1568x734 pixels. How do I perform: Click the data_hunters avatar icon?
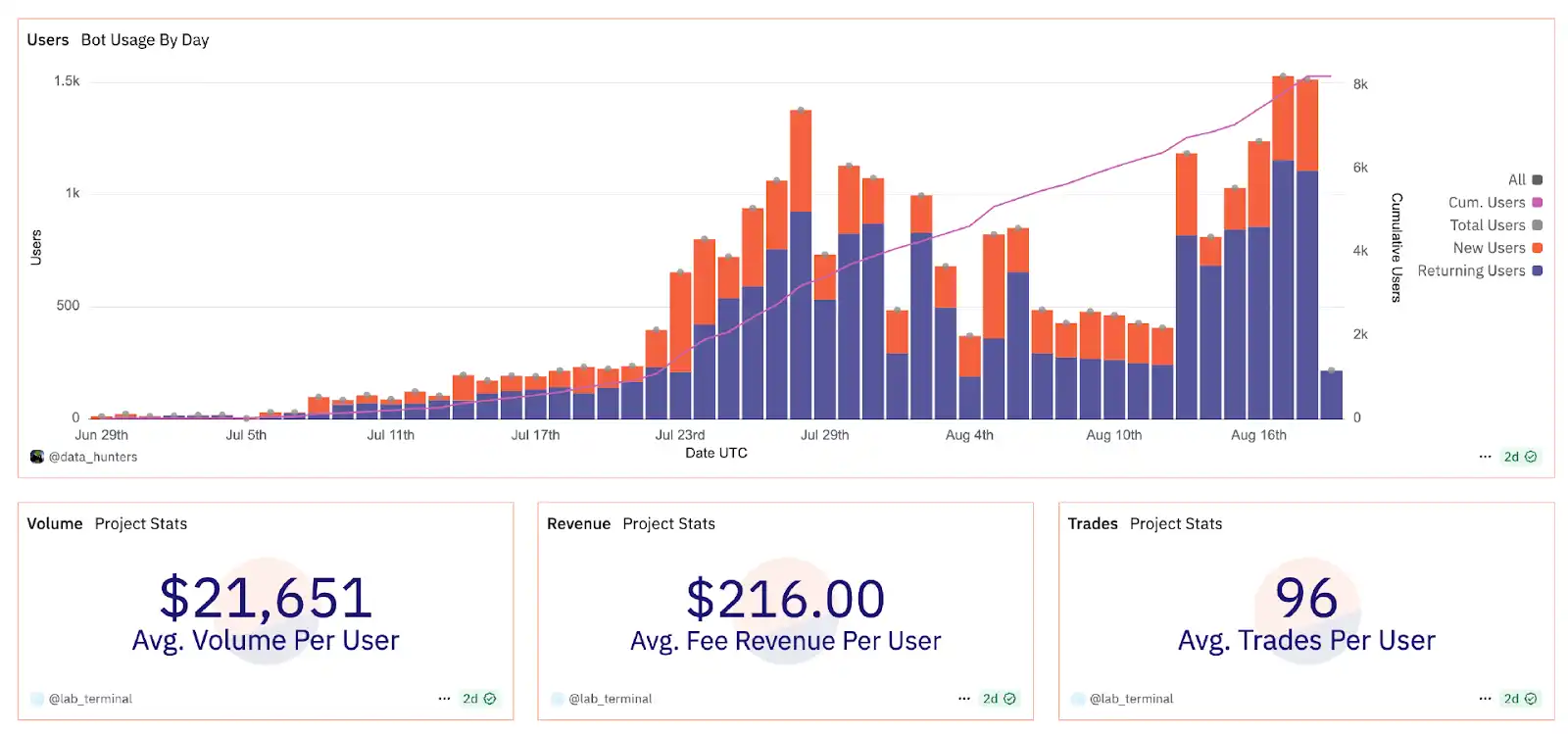click(x=37, y=457)
